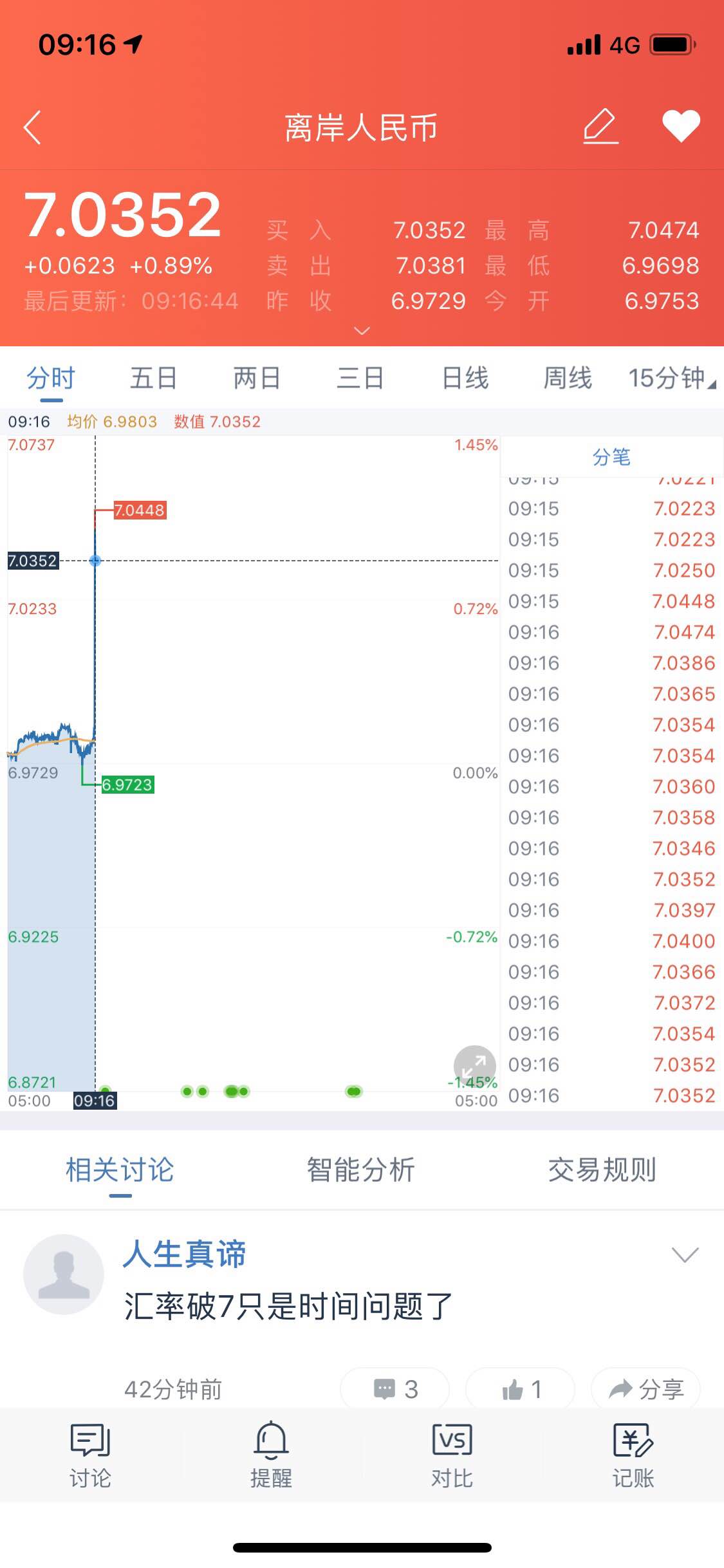Set a price alert with 提醒 bell
Screen dimensions: 724x1568
click(271, 1455)
